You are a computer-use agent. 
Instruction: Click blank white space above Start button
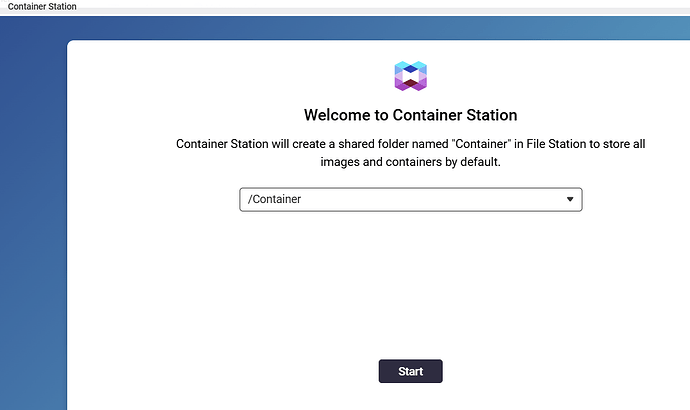point(410,300)
